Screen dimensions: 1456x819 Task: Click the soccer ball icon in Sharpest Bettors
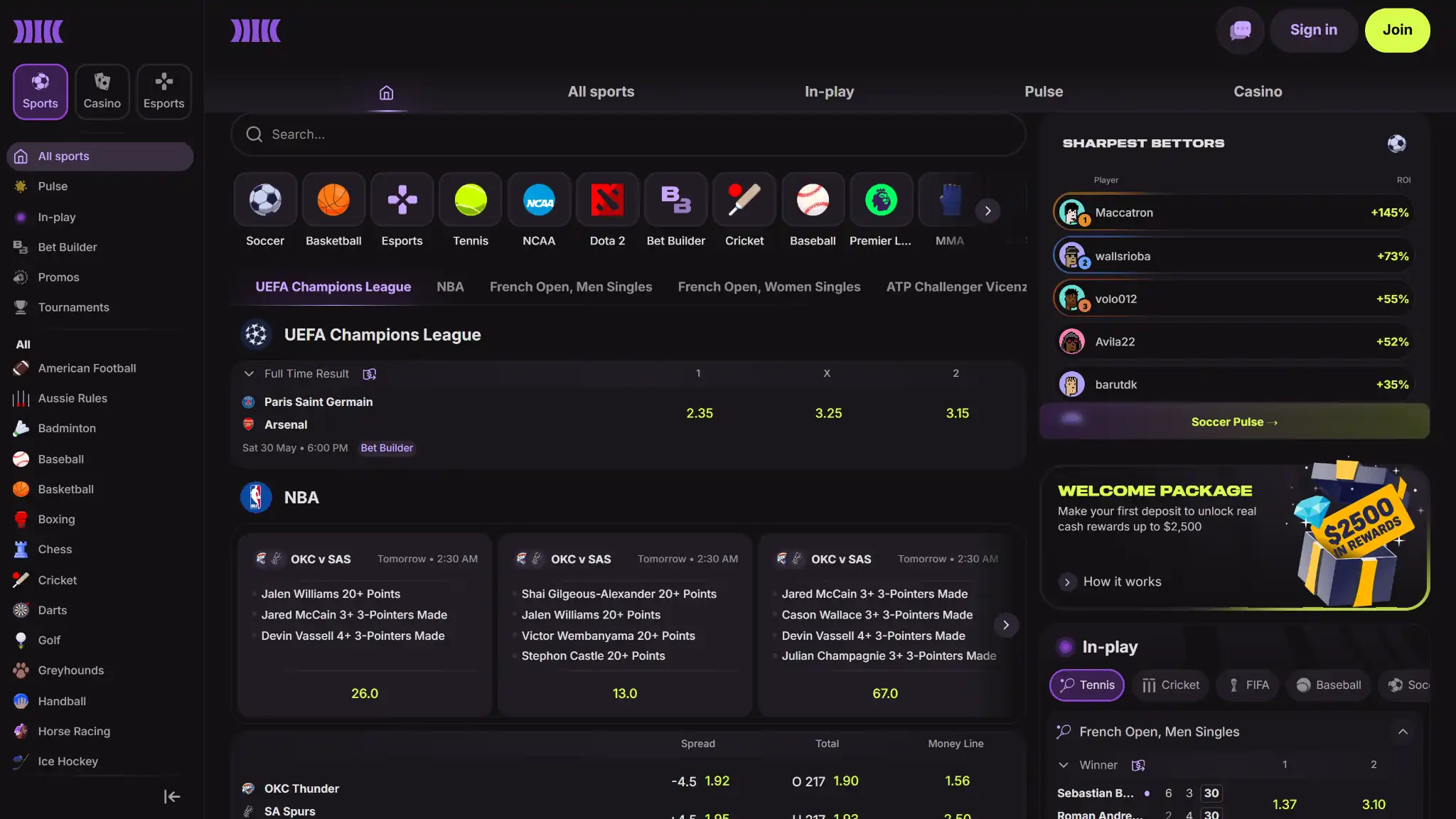pos(1396,144)
